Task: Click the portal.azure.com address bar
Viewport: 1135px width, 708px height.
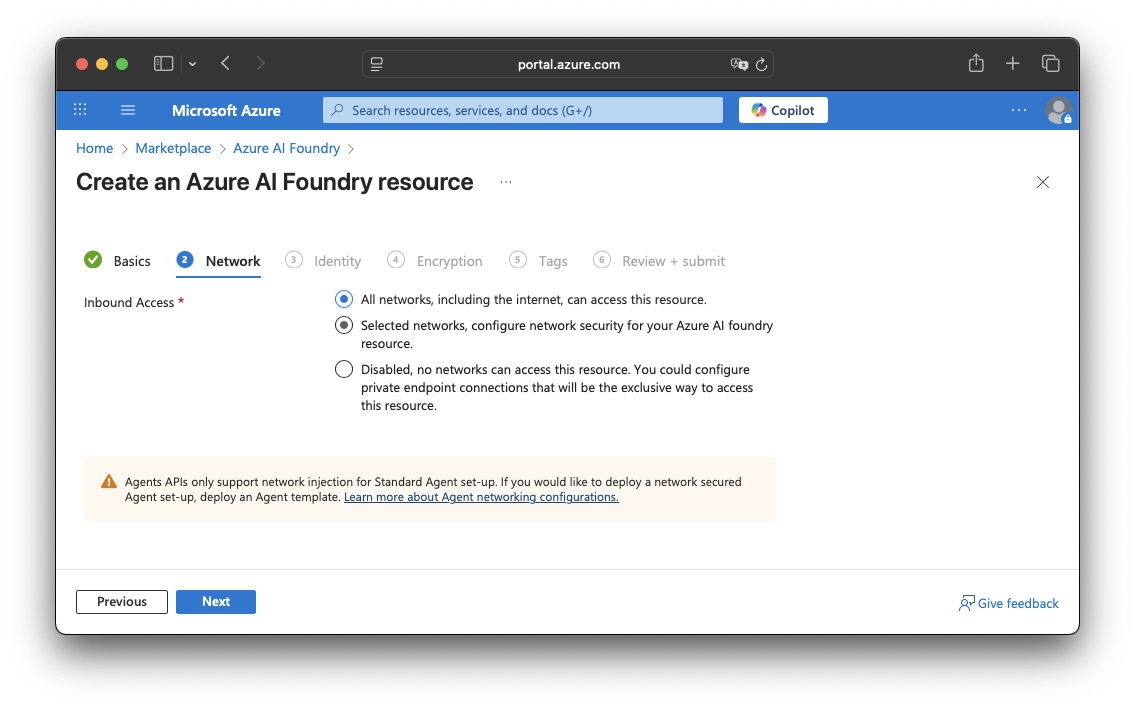Action: (x=568, y=64)
